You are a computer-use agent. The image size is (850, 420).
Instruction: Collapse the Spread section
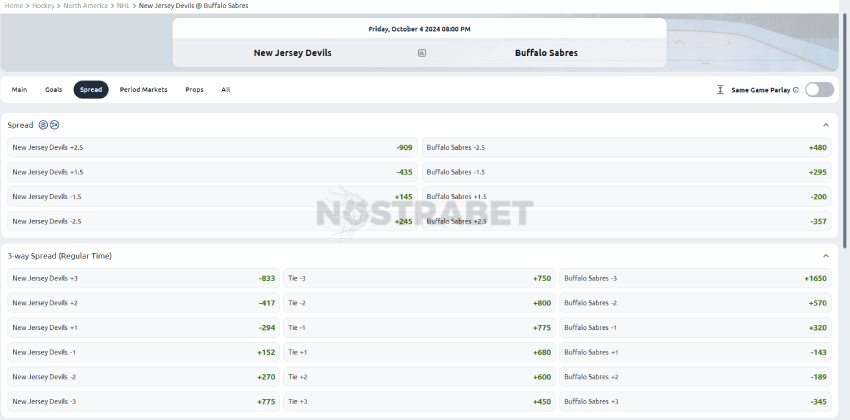pos(826,125)
